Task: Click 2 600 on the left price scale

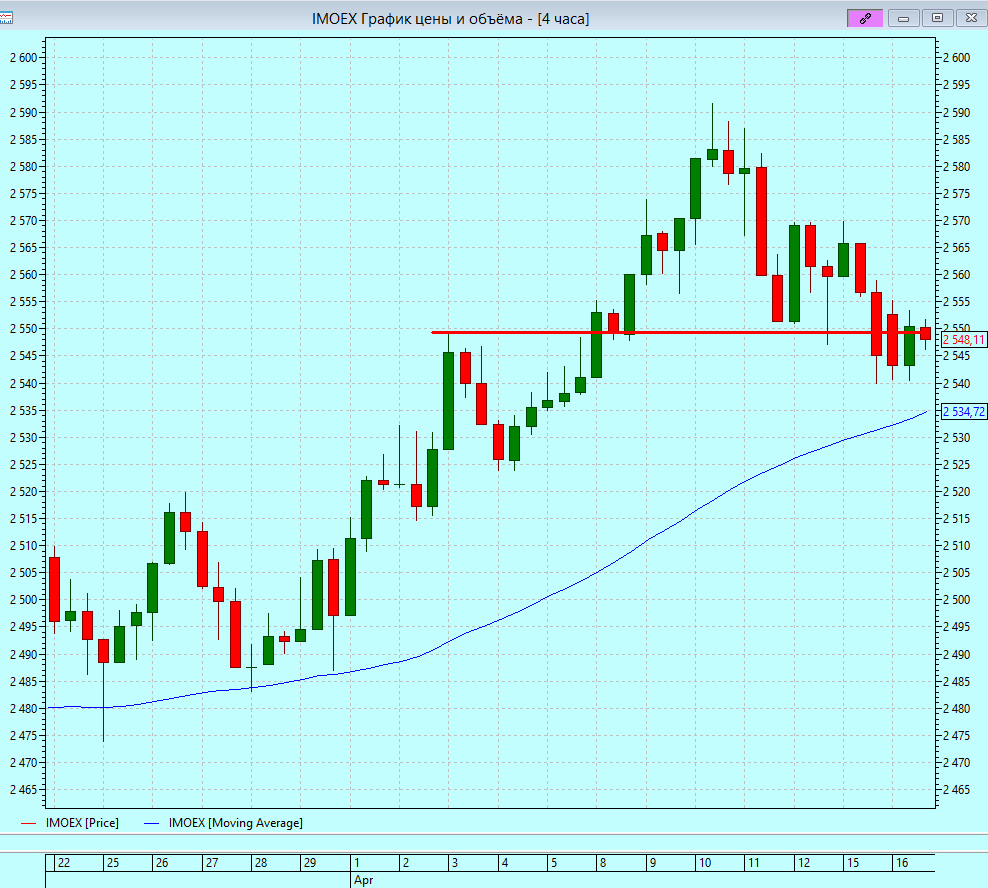Action: (x=24, y=58)
